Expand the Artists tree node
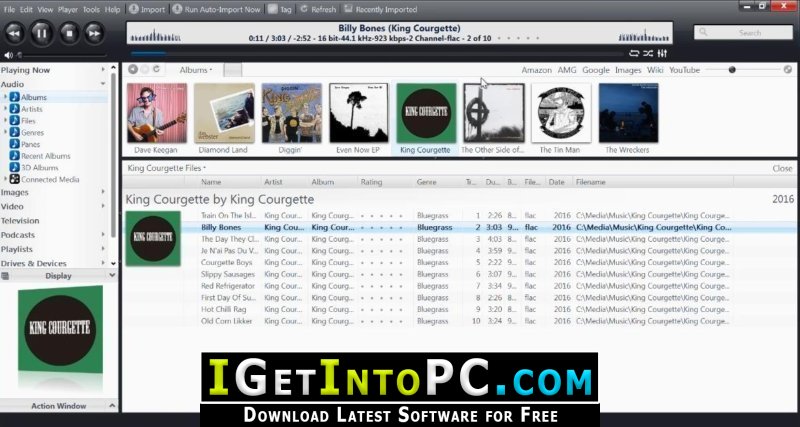 pyautogui.click(x=6, y=109)
